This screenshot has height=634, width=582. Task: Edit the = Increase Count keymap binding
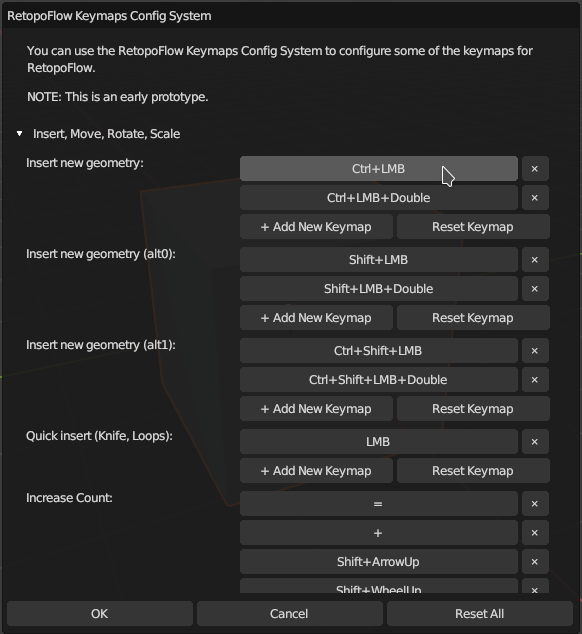pyautogui.click(x=379, y=504)
